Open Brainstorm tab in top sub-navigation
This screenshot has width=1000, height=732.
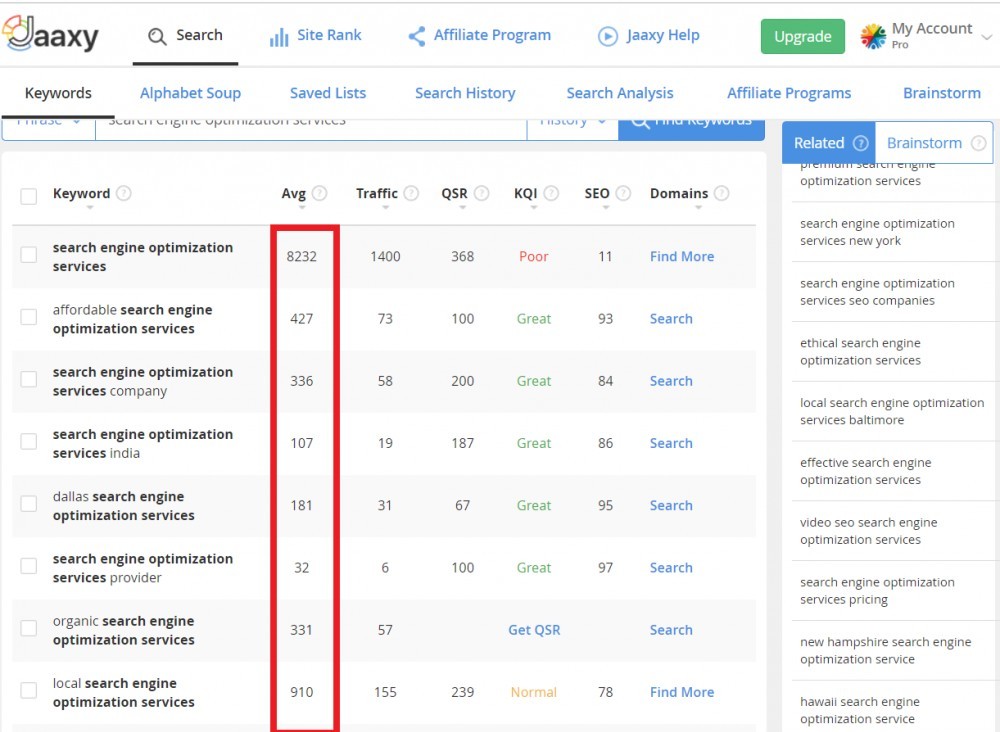(x=941, y=93)
